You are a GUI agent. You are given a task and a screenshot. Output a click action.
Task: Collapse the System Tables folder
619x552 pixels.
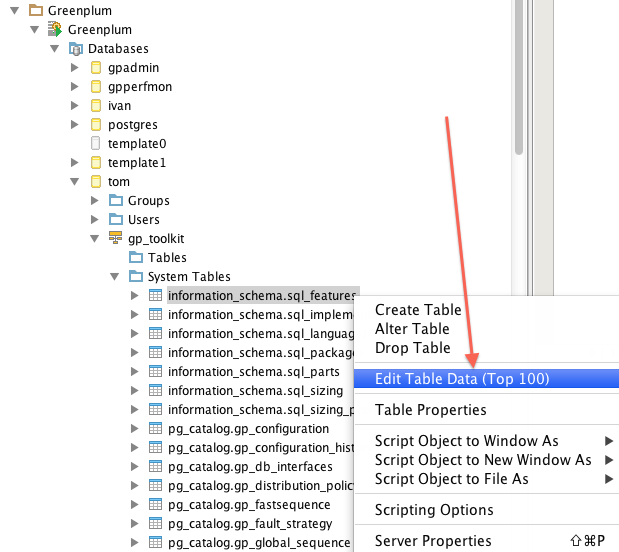click(114, 277)
